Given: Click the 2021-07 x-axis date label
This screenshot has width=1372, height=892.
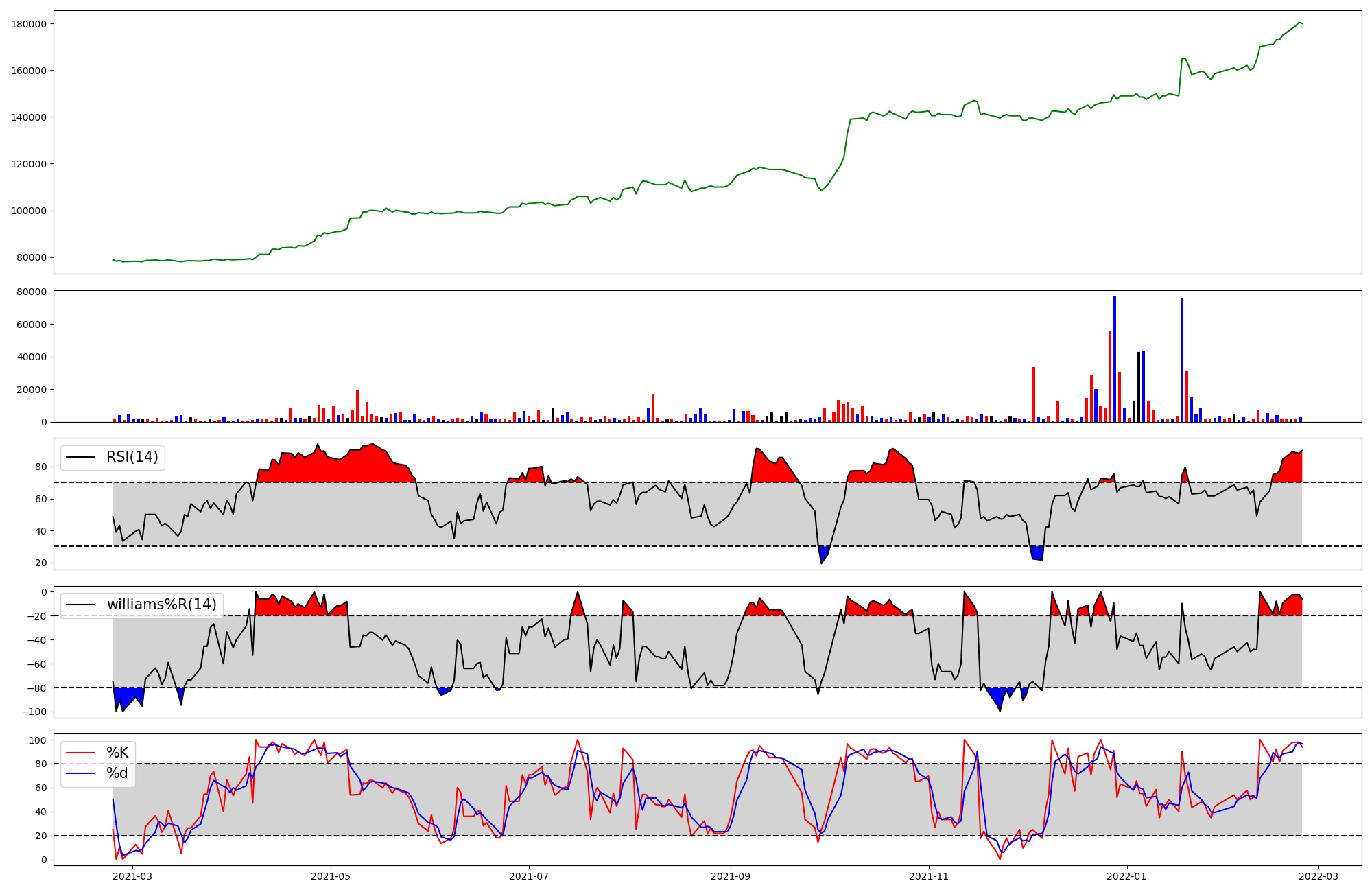Looking at the screenshot, I should click(x=529, y=876).
